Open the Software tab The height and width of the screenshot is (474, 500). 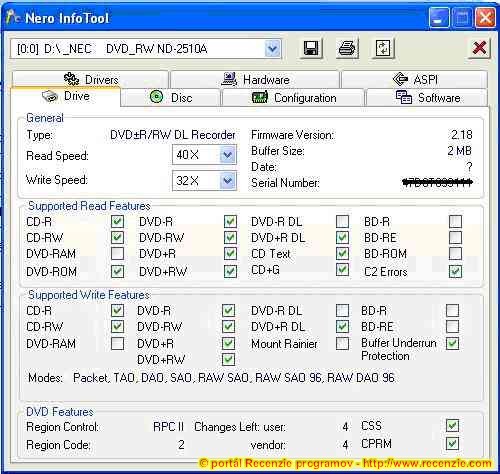[x=428, y=98]
